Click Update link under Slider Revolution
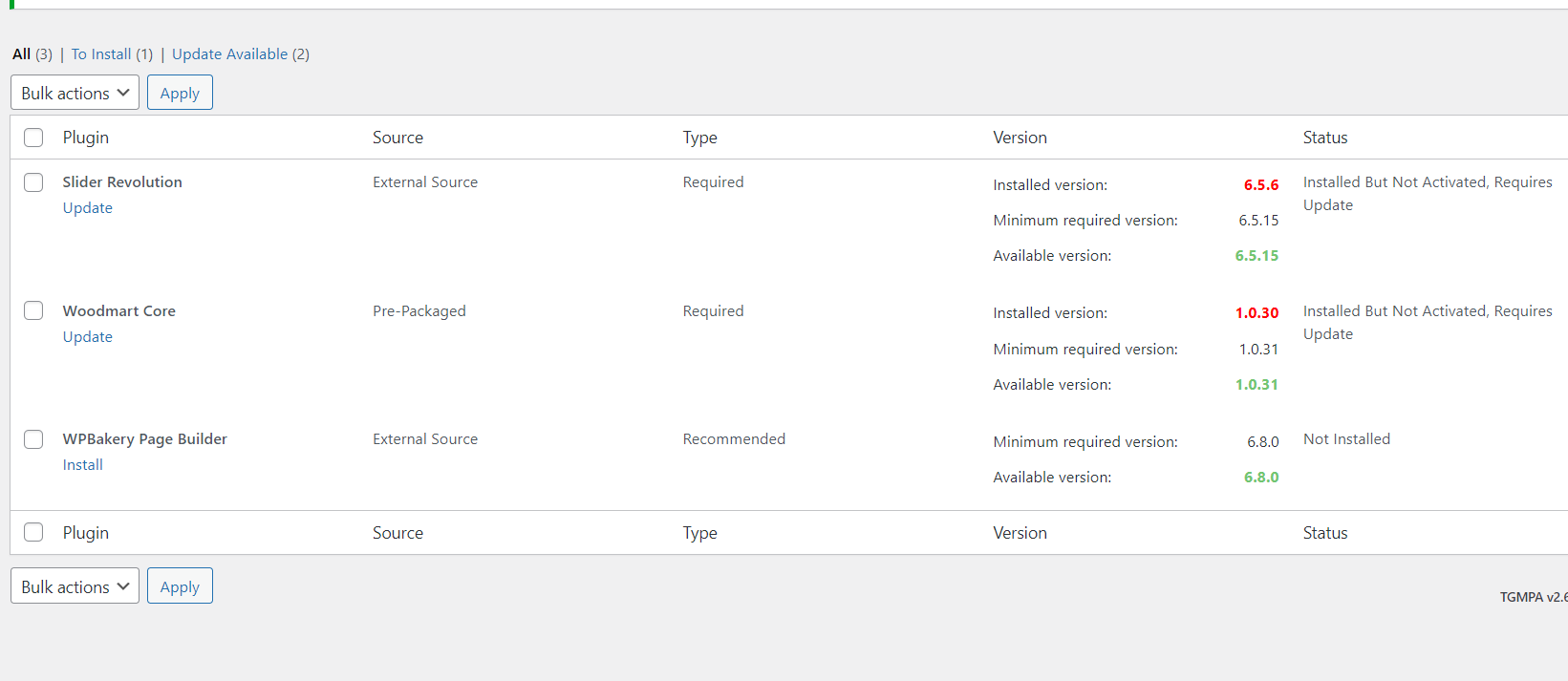This screenshot has height=681, width=1568. [88, 208]
